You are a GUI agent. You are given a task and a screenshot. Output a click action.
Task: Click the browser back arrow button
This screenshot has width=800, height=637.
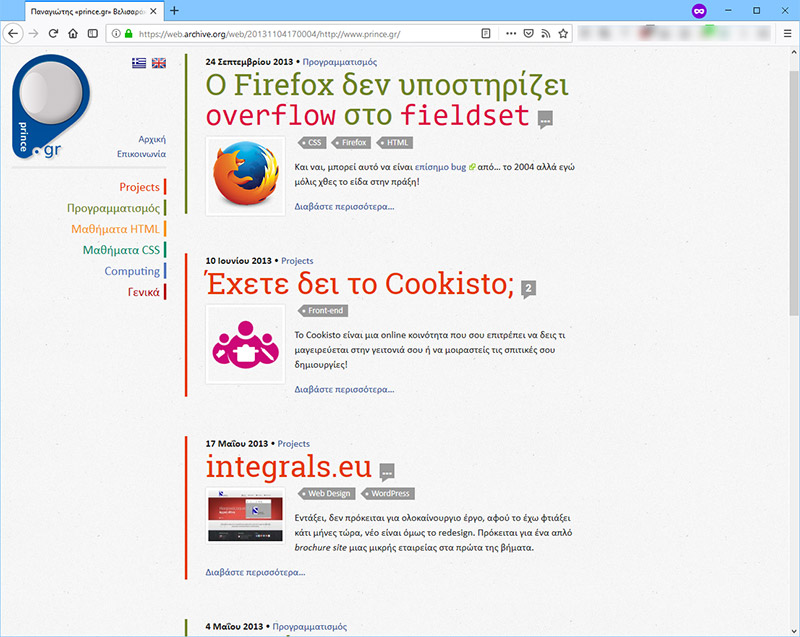tap(13, 33)
